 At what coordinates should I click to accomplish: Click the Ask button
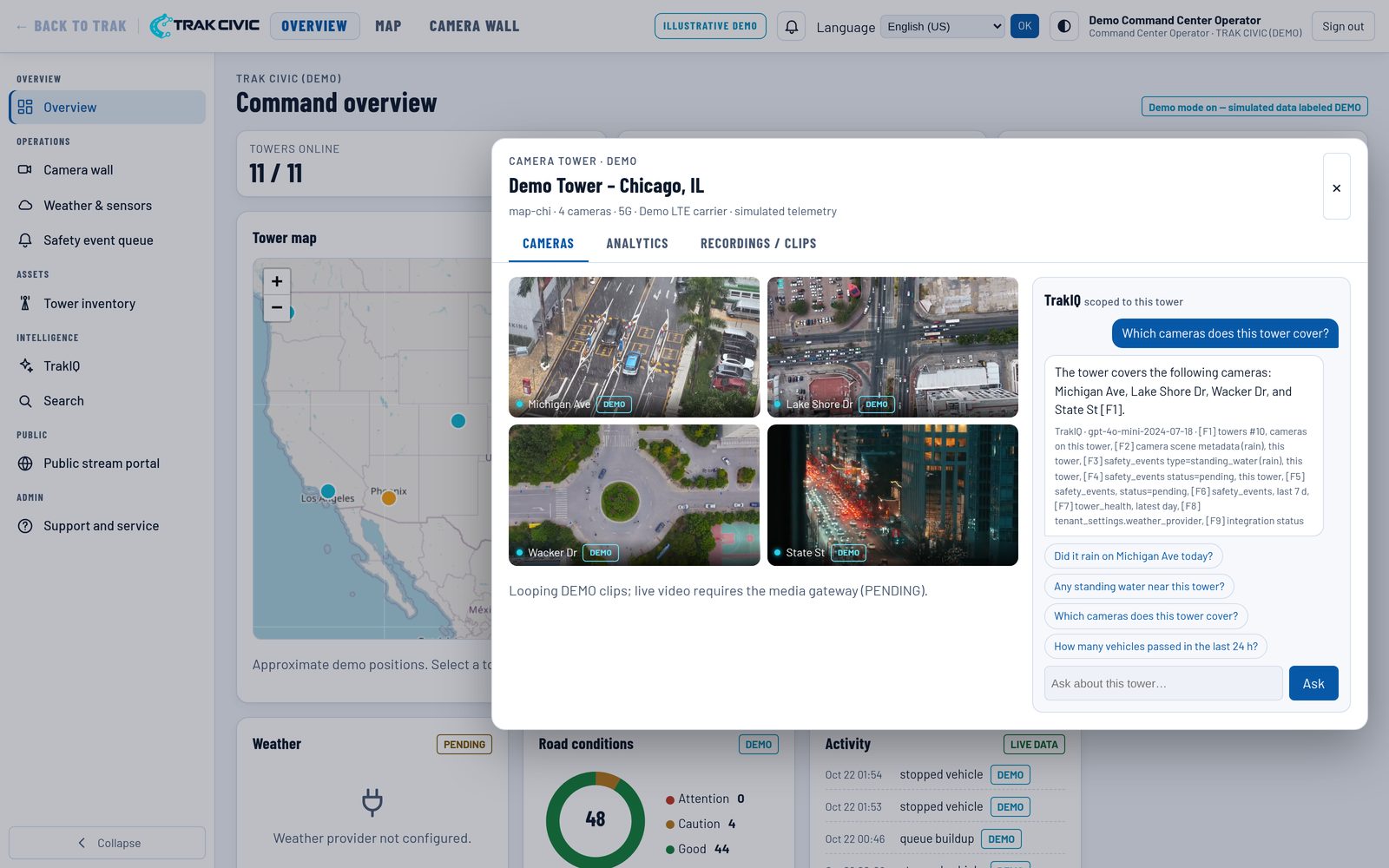pos(1313,683)
